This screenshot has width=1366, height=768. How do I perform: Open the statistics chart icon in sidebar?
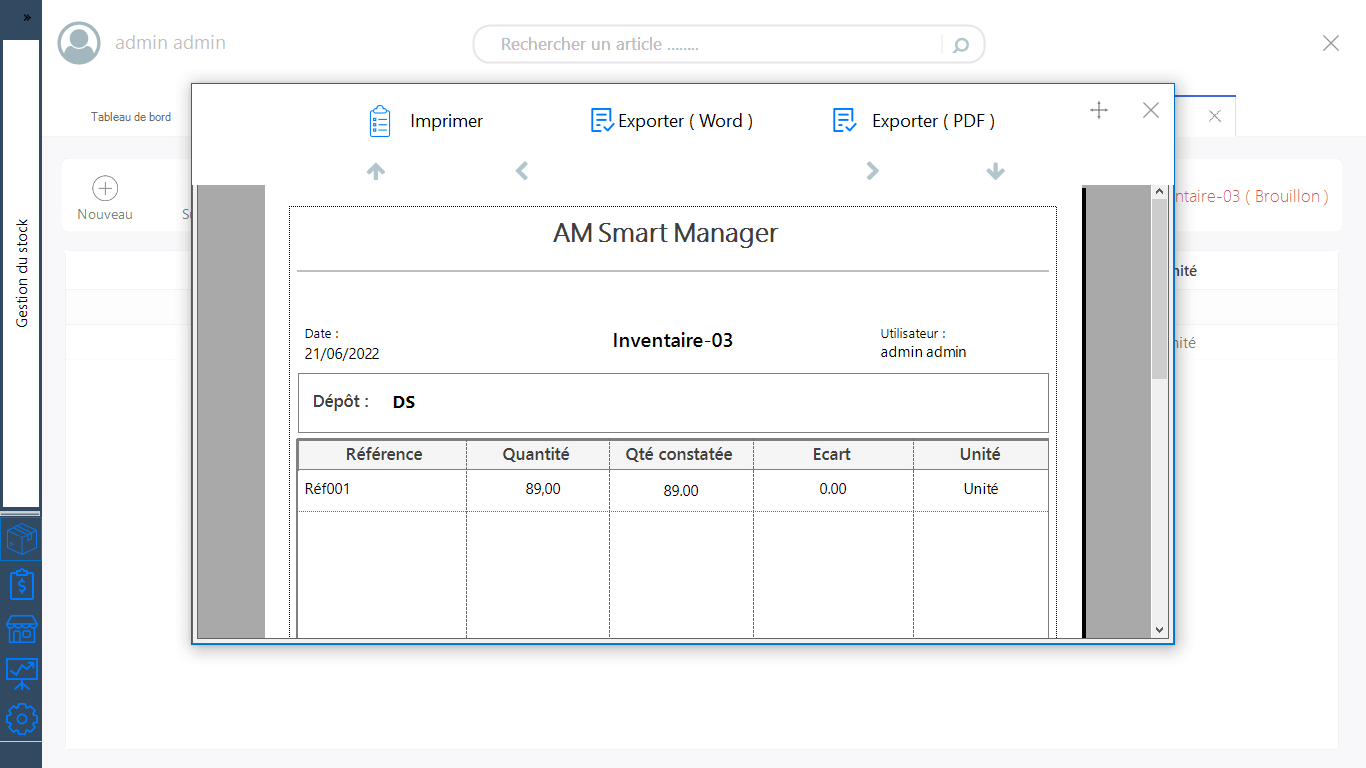(x=21, y=674)
